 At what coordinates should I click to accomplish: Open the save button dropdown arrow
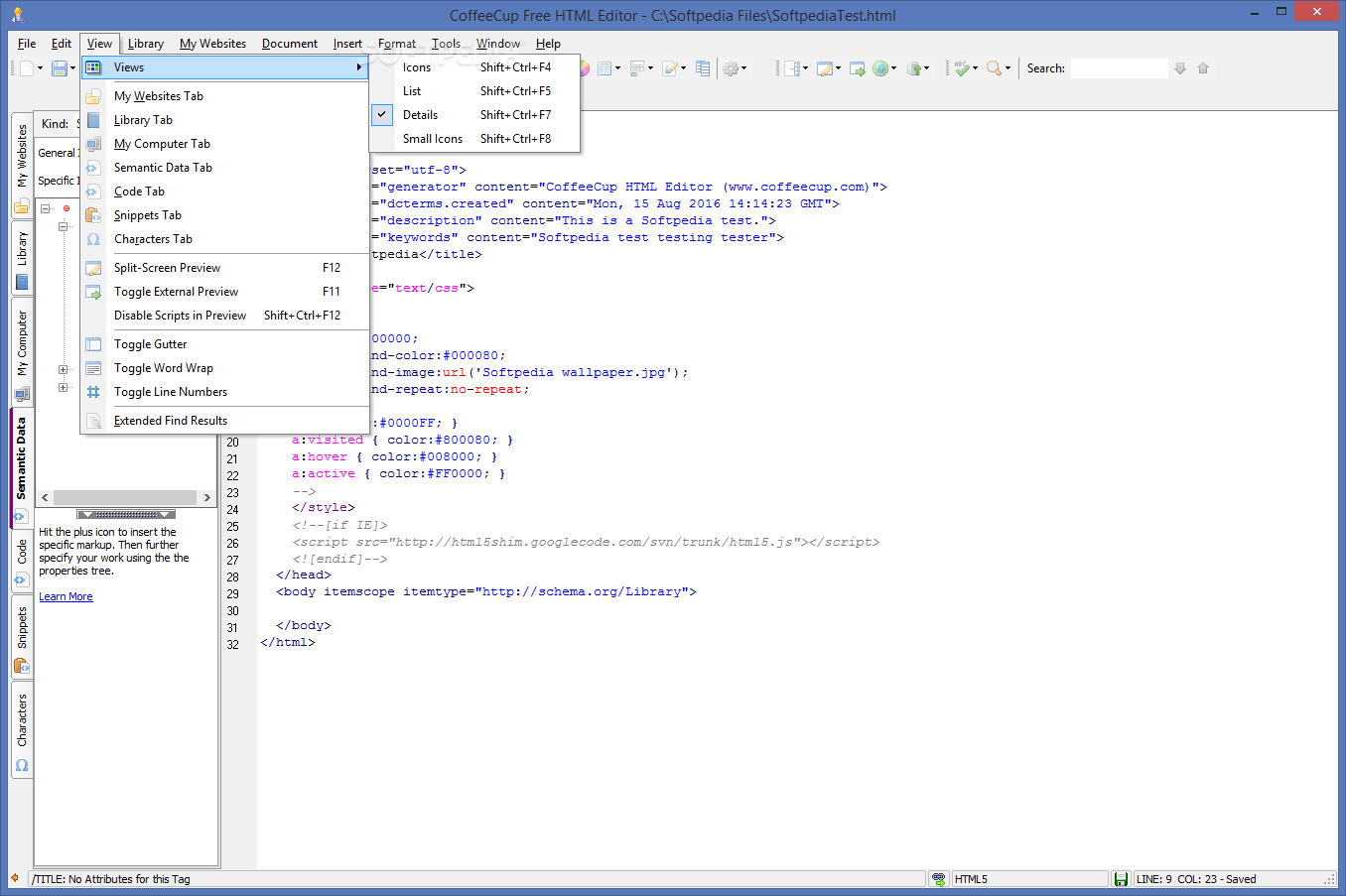[x=73, y=68]
